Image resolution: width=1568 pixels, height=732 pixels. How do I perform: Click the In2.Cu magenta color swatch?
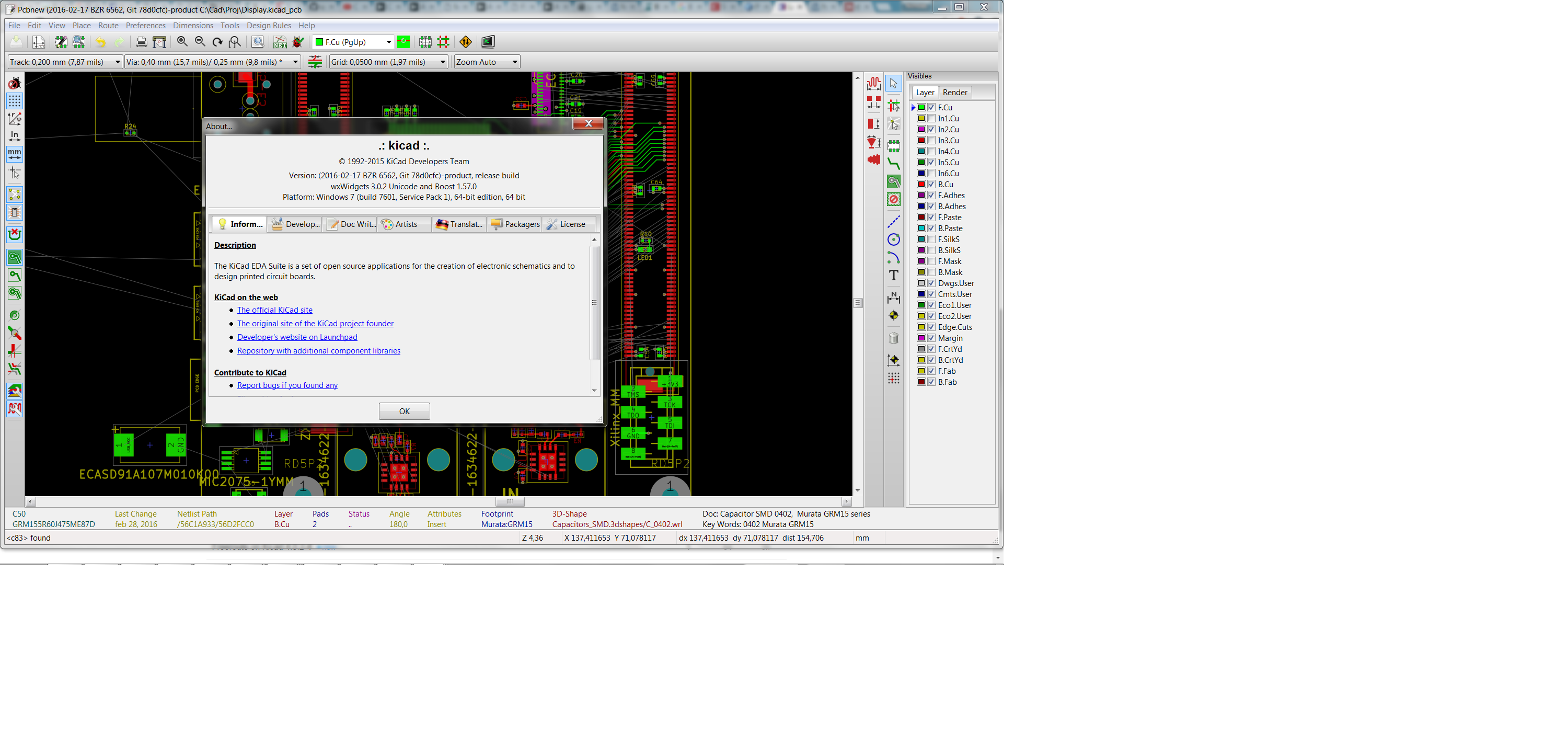click(921, 130)
